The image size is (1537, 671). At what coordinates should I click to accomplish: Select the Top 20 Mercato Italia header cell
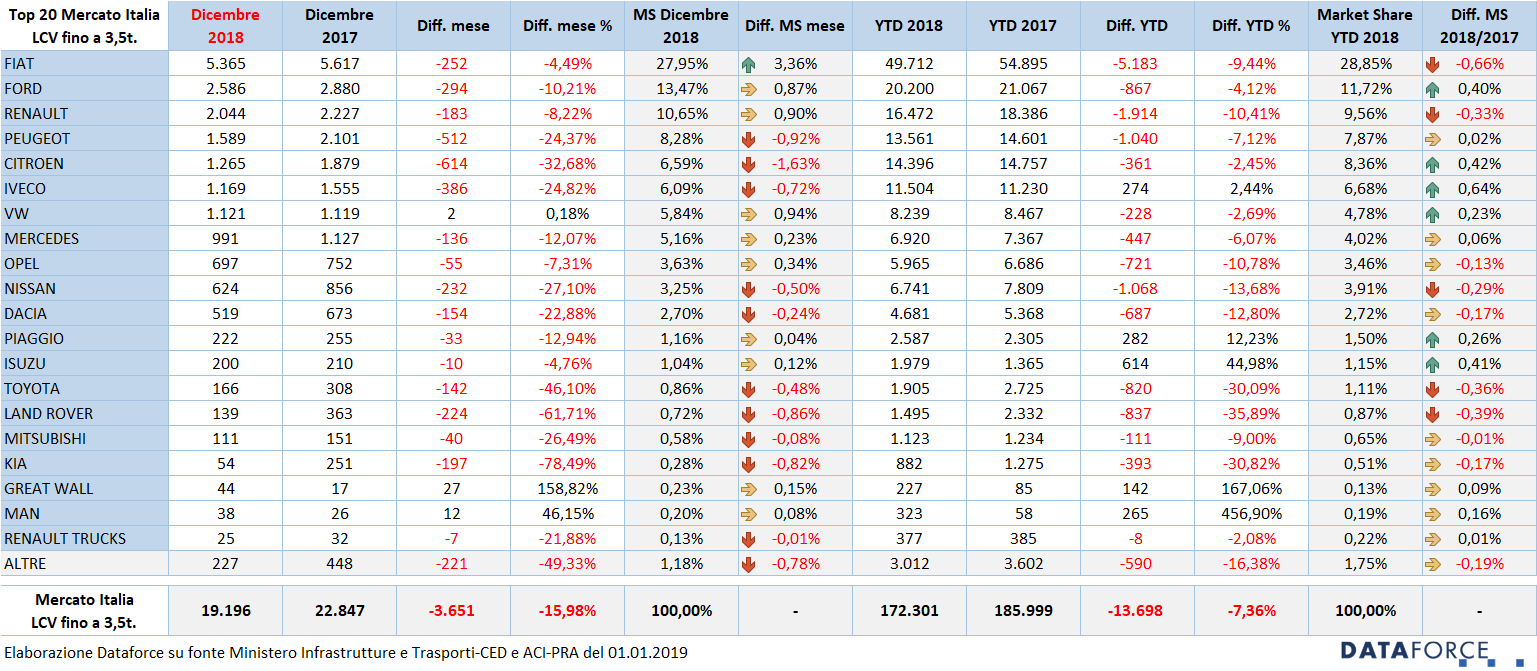84,26
